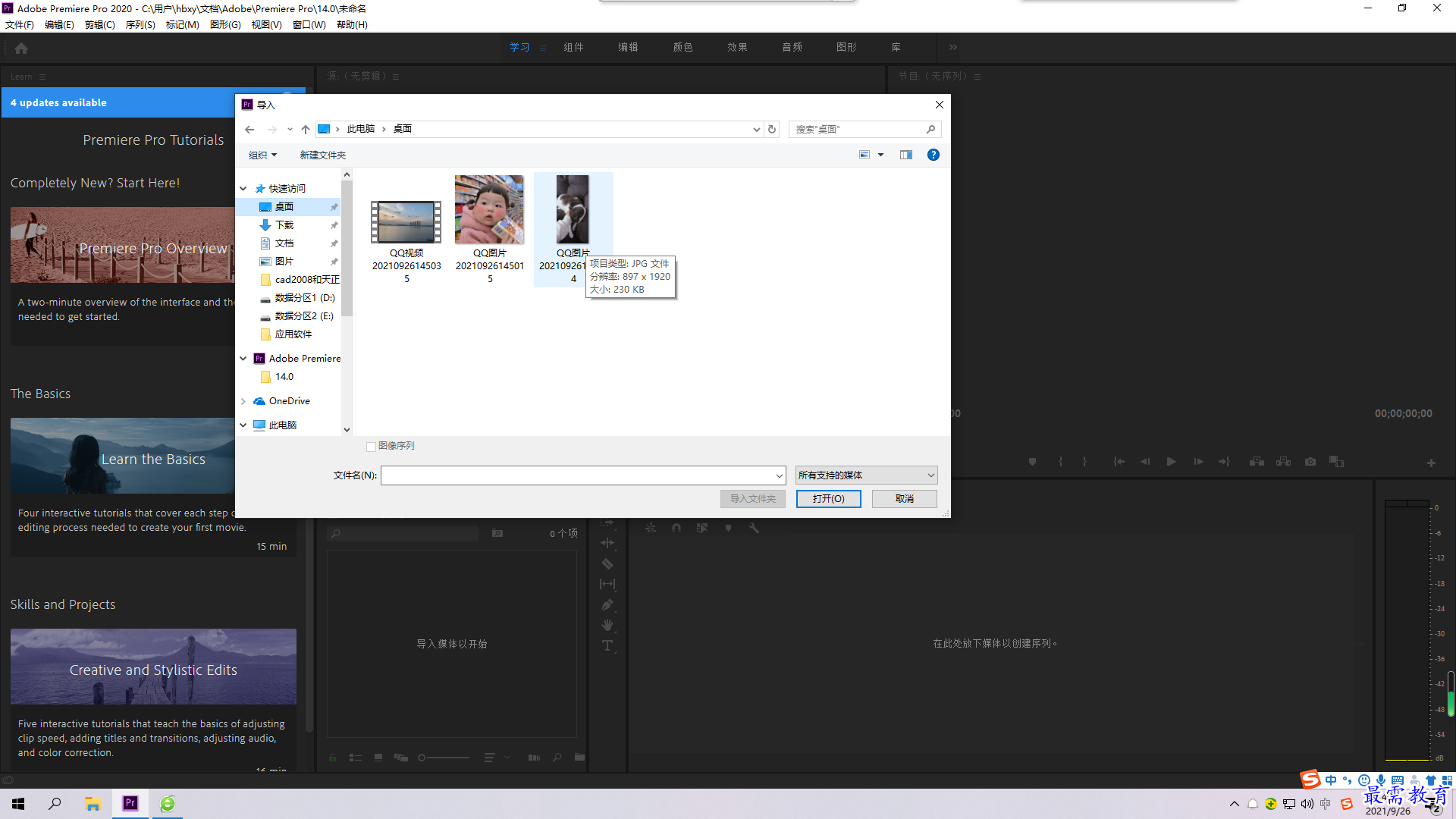Open the 所有支持的媒体 file type dropdown

[866, 475]
